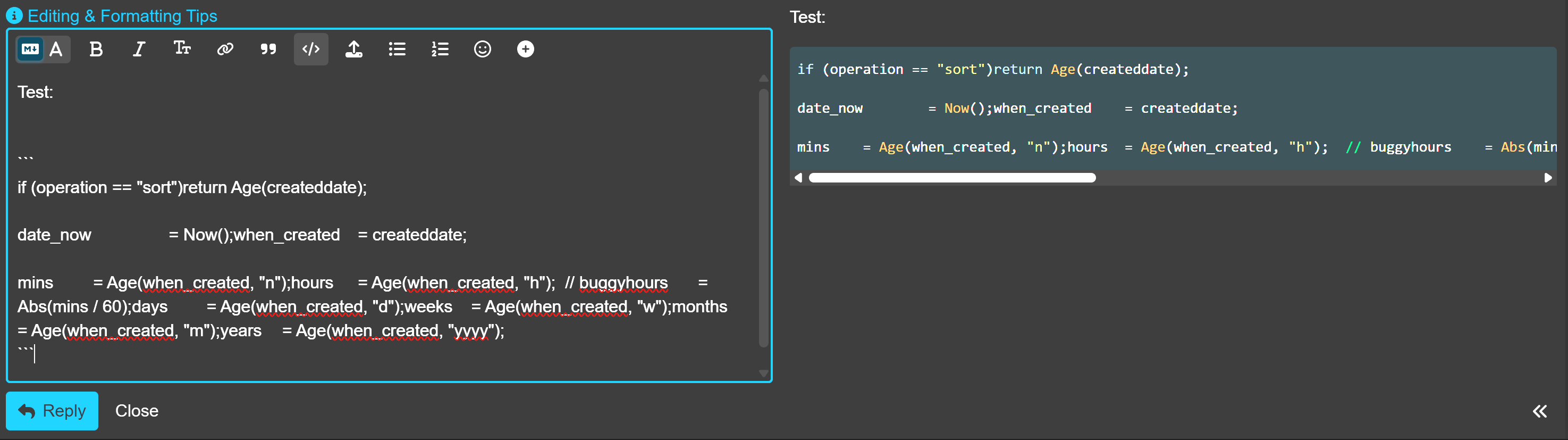Click preview scroll left arrow
This screenshot has height=440, width=1568.
click(798, 178)
